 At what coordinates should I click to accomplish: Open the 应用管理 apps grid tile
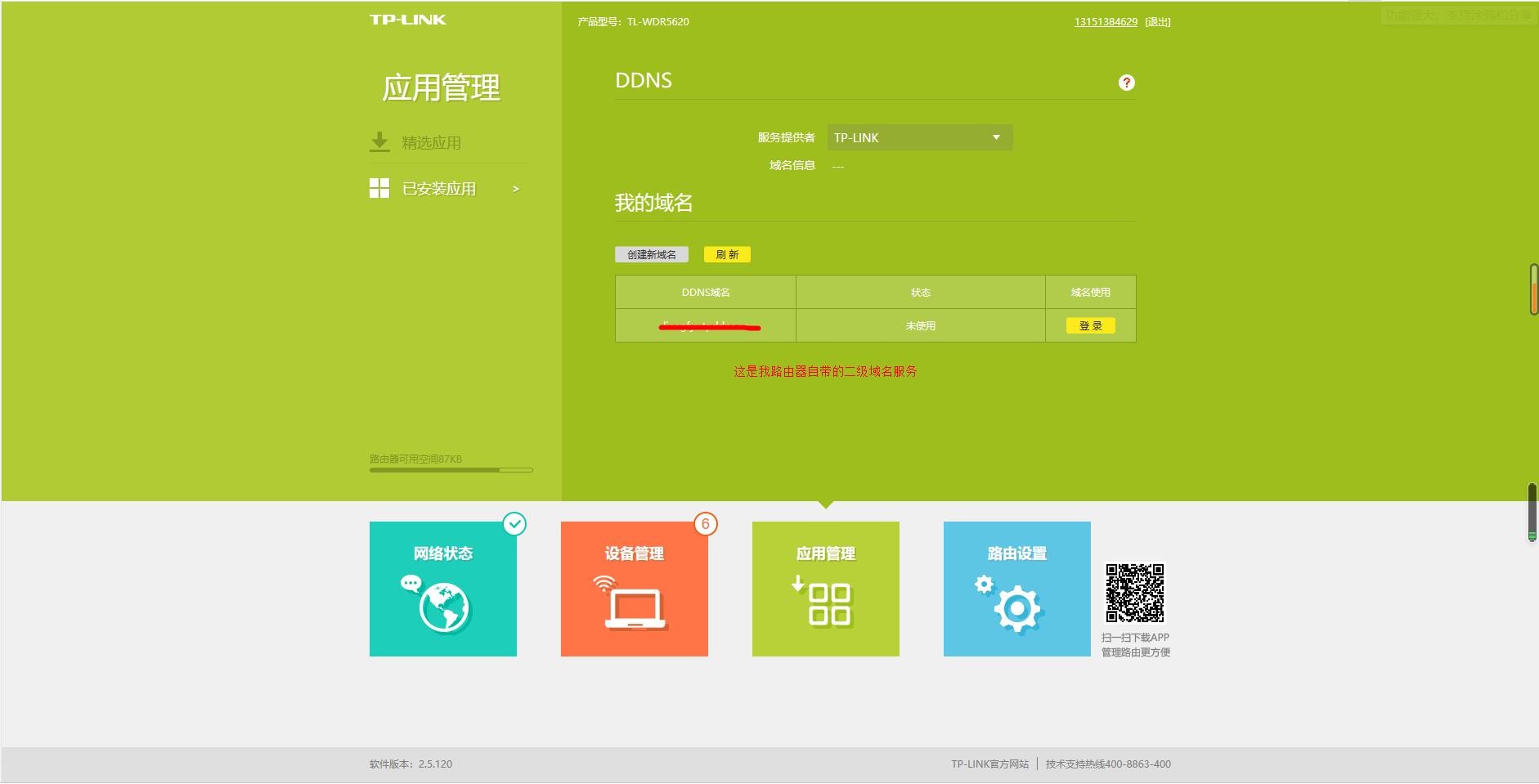point(826,589)
